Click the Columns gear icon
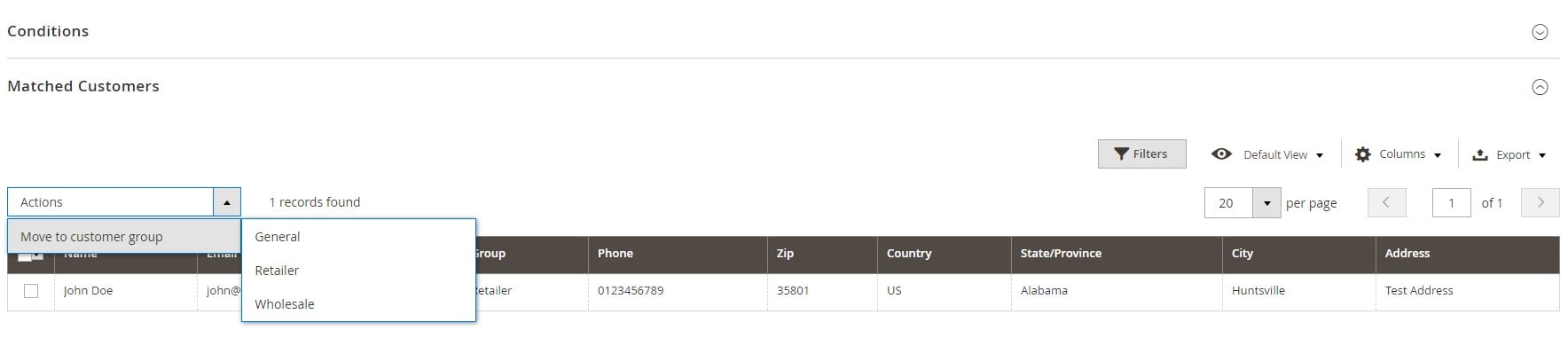 [x=1363, y=154]
